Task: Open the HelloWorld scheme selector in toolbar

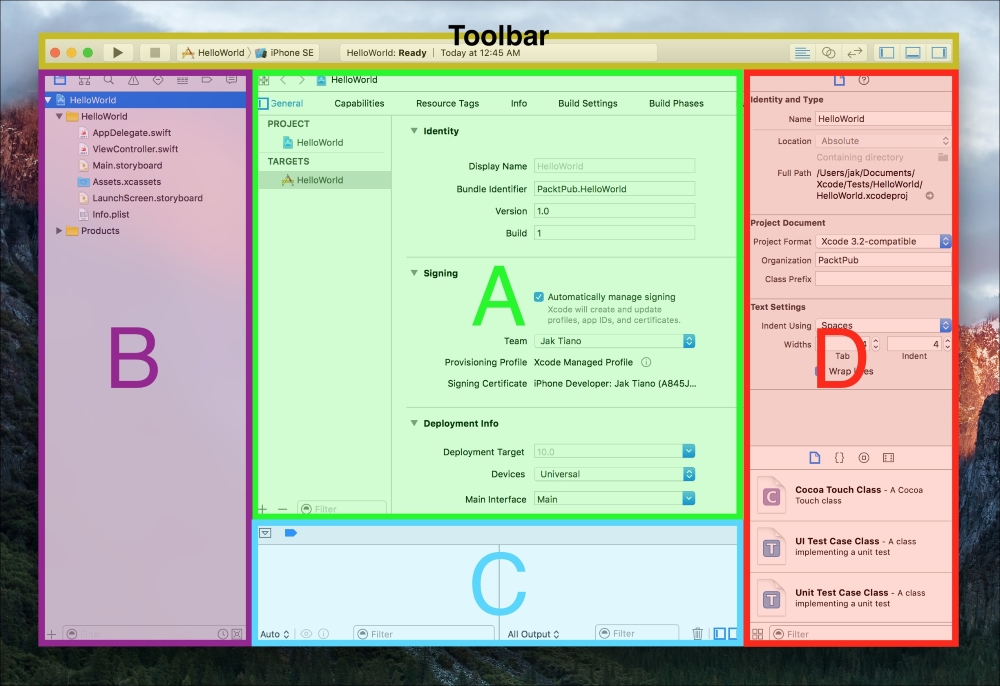Action: tap(214, 52)
